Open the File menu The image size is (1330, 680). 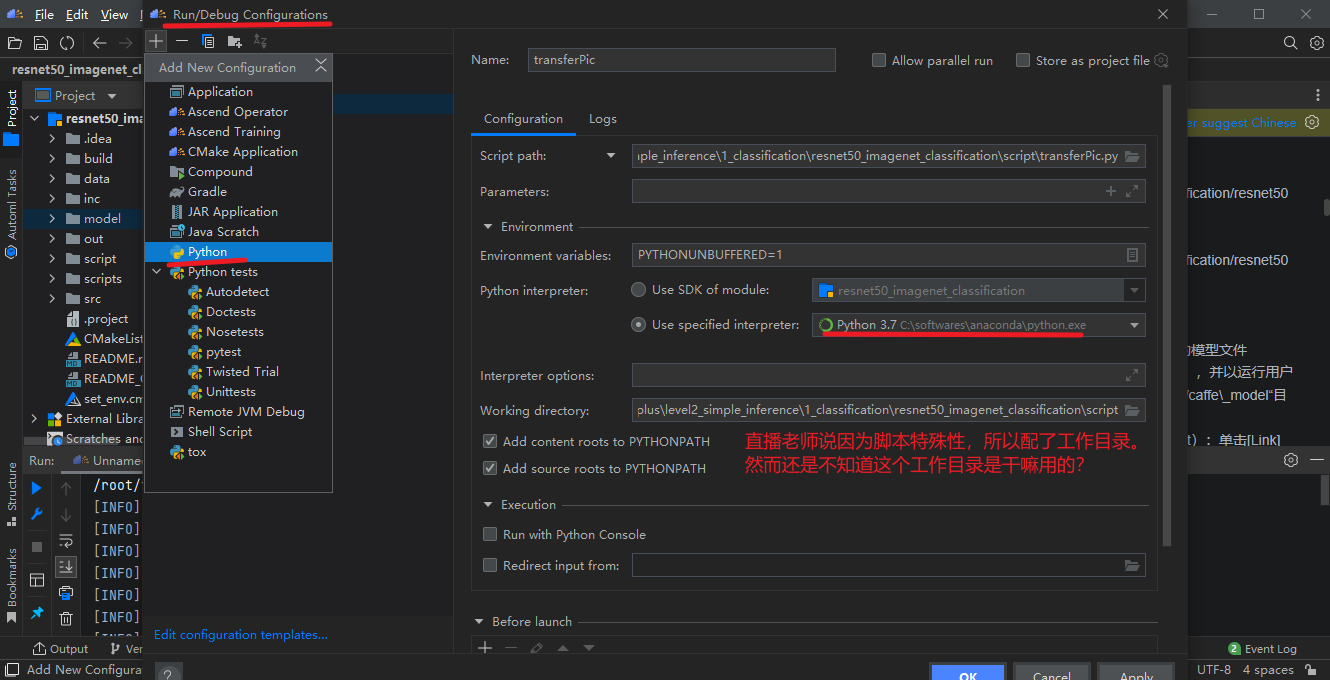(x=44, y=14)
